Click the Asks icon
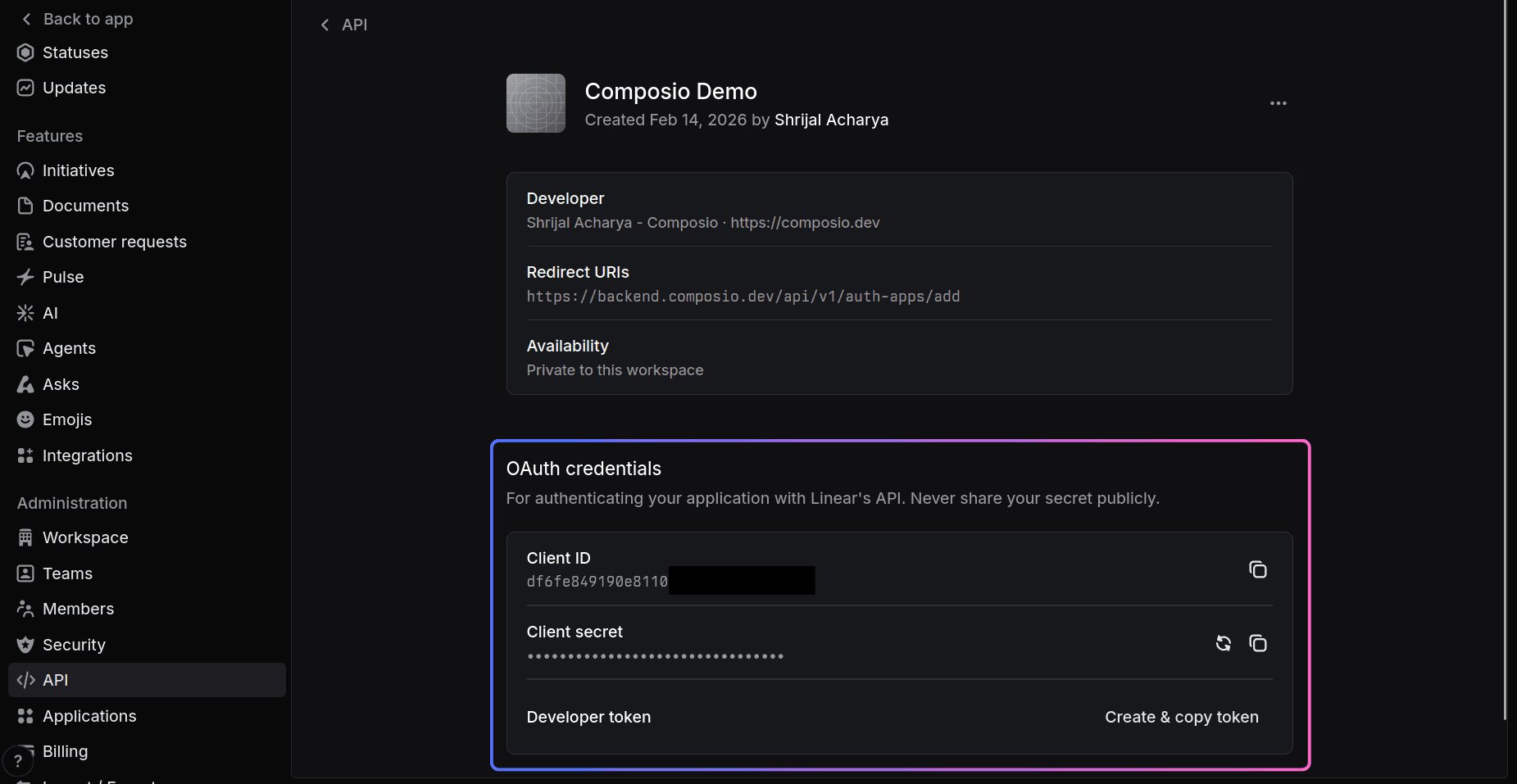Screen dimensions: 1517x784 (25, 384)
